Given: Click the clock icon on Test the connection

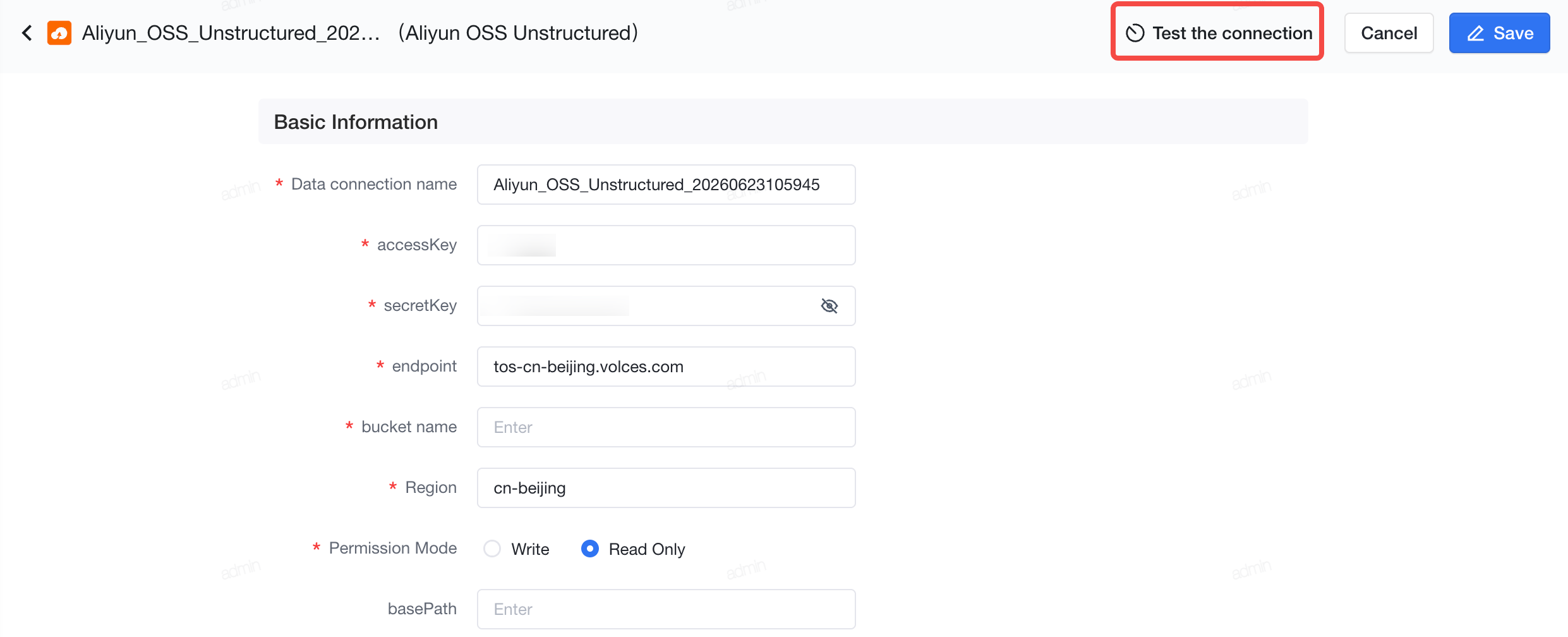Looking at the screenshot, I should pos(1135,33).
